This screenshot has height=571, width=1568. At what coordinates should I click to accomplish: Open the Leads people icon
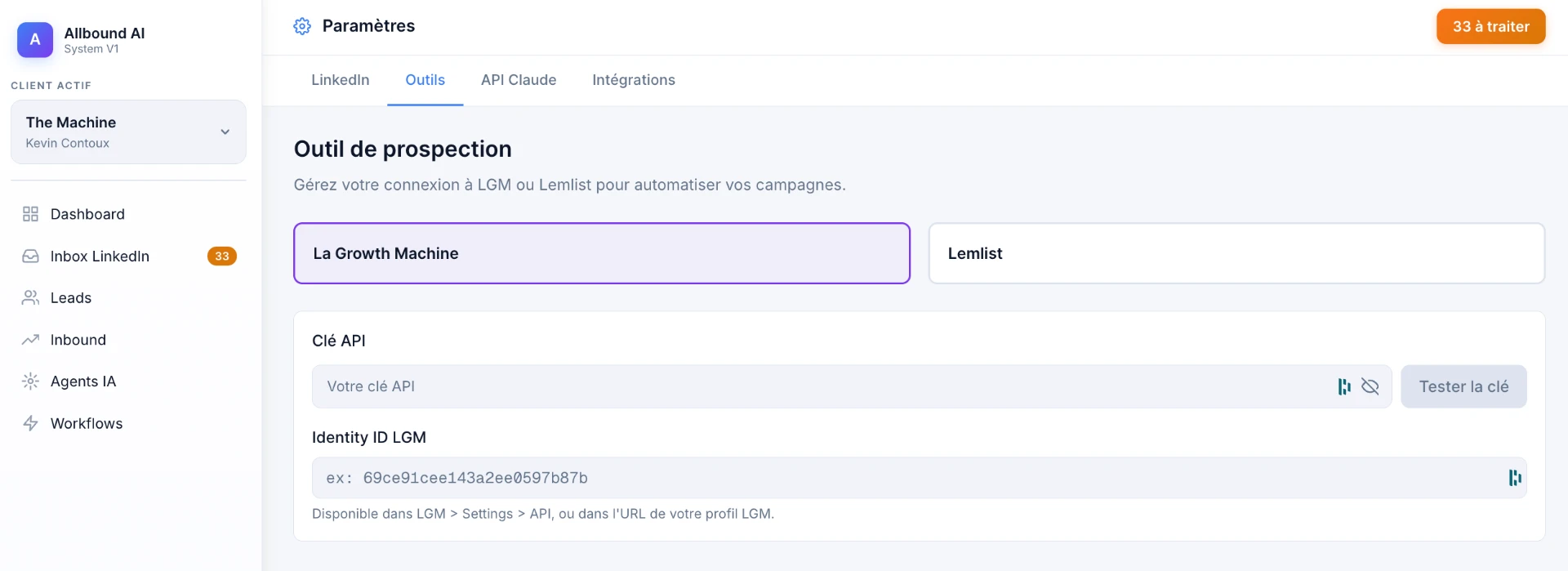30,297
